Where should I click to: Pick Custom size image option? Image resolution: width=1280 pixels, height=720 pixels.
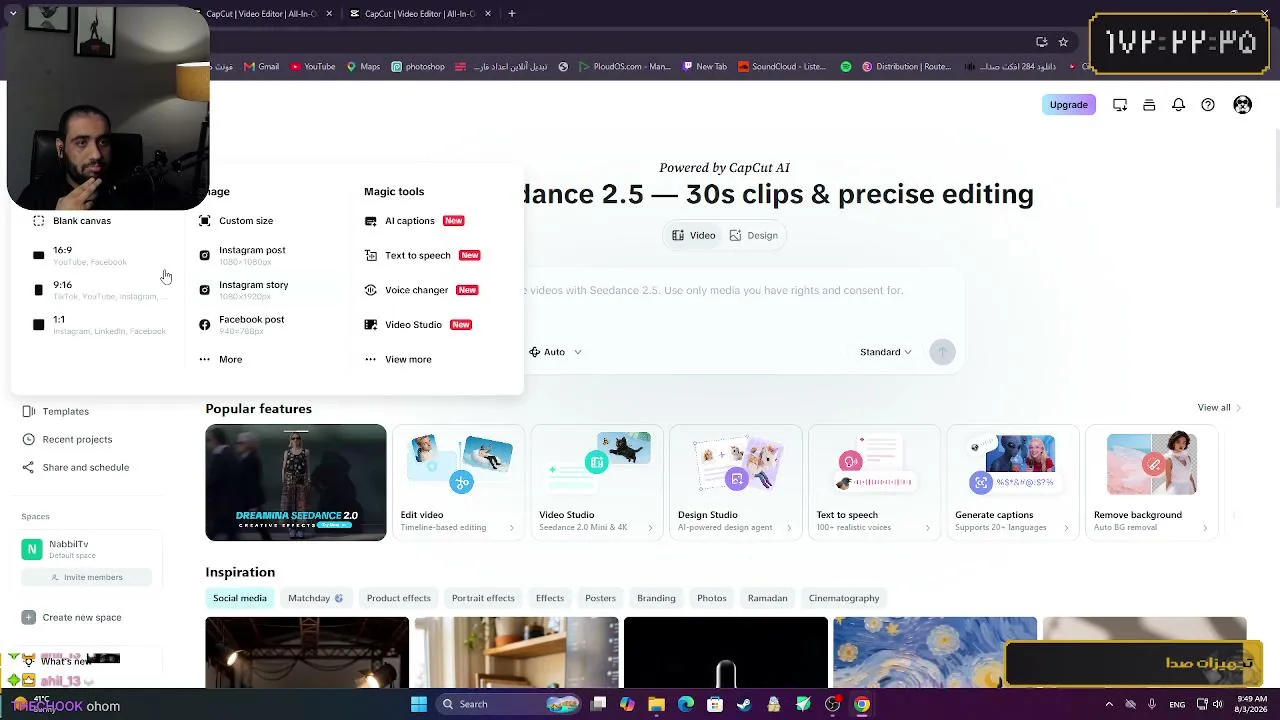[x=236, y=221]
